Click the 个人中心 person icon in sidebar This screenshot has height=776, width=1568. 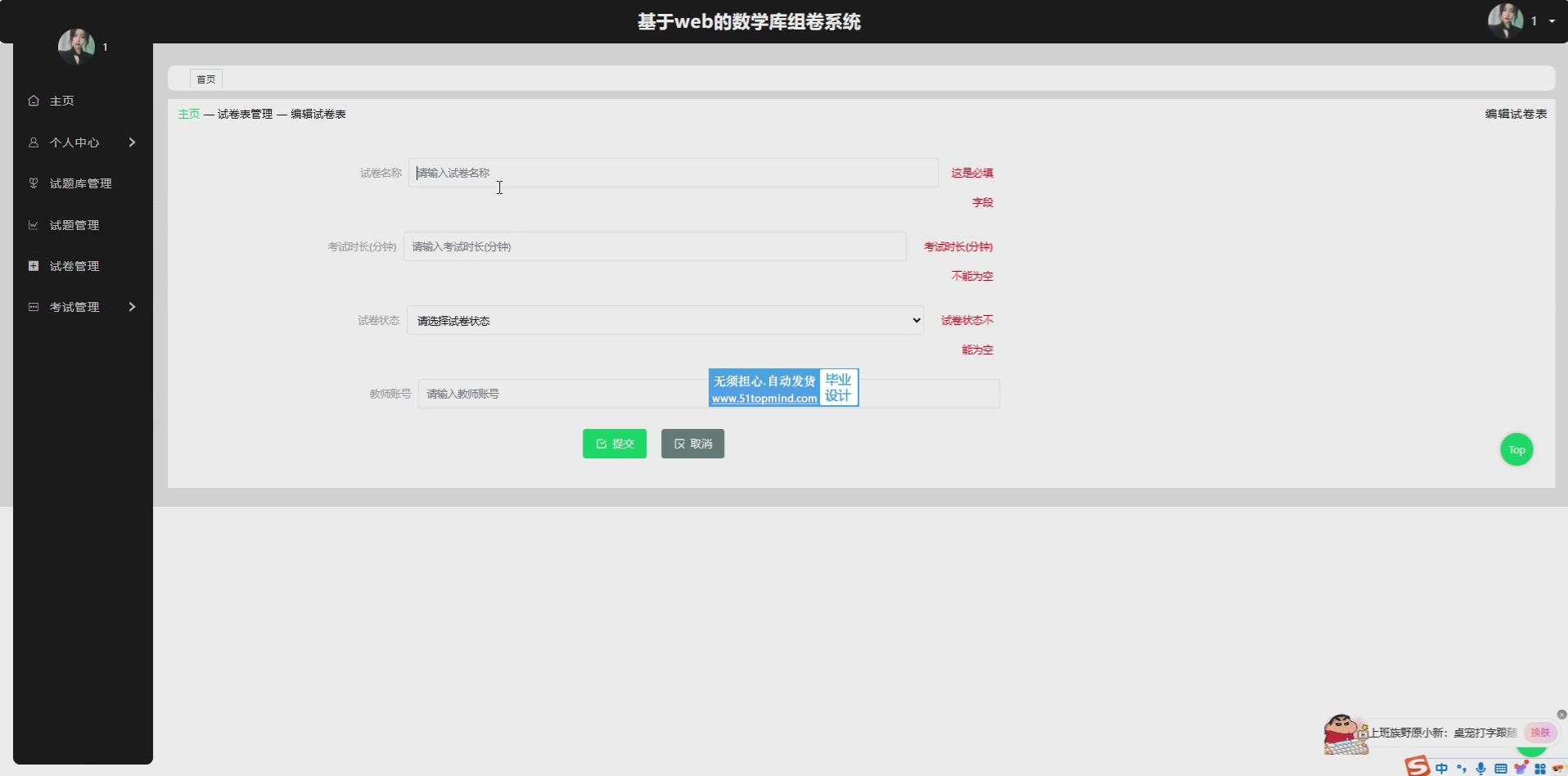[x=34, y=142]
